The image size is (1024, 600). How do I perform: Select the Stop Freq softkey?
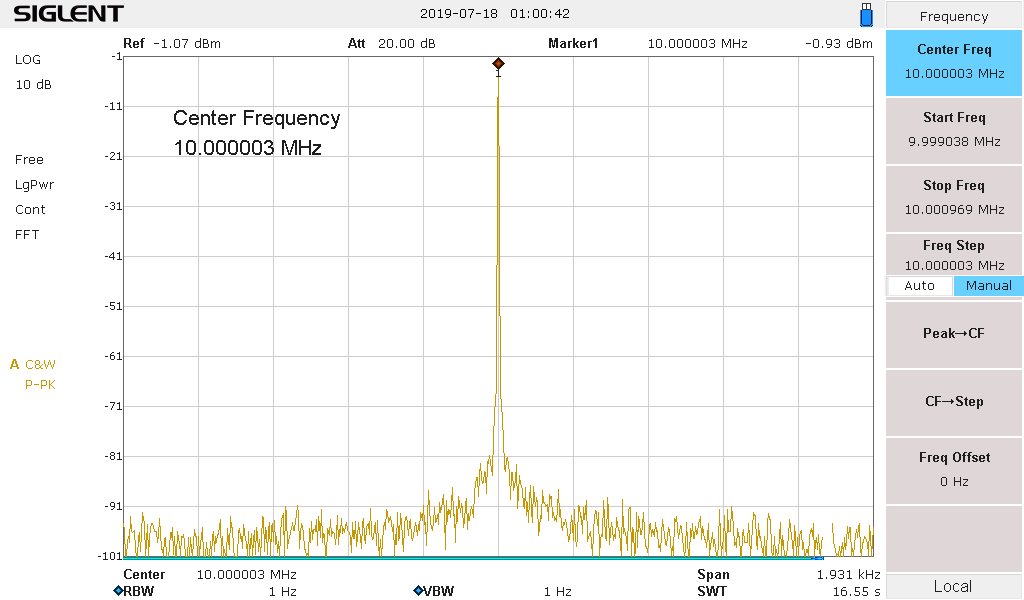(954, 197)
